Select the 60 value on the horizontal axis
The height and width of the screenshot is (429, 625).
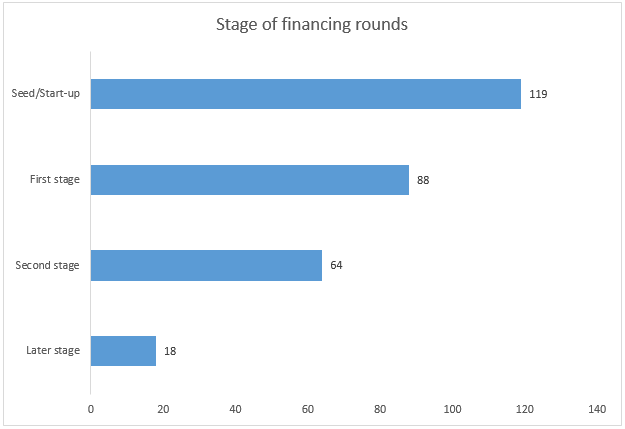pyautogui.click(x=308, y=409)
